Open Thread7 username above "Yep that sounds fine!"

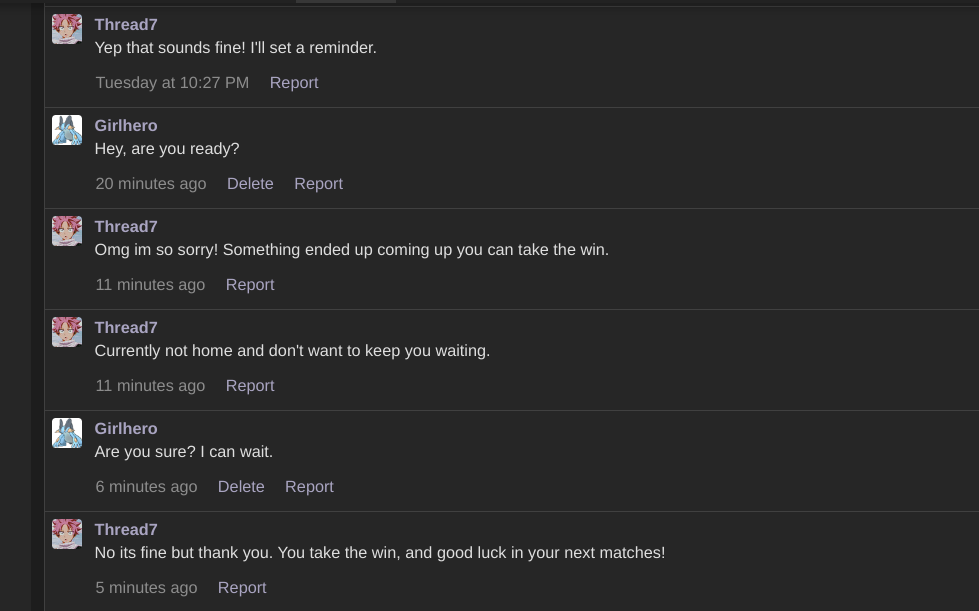126,25
